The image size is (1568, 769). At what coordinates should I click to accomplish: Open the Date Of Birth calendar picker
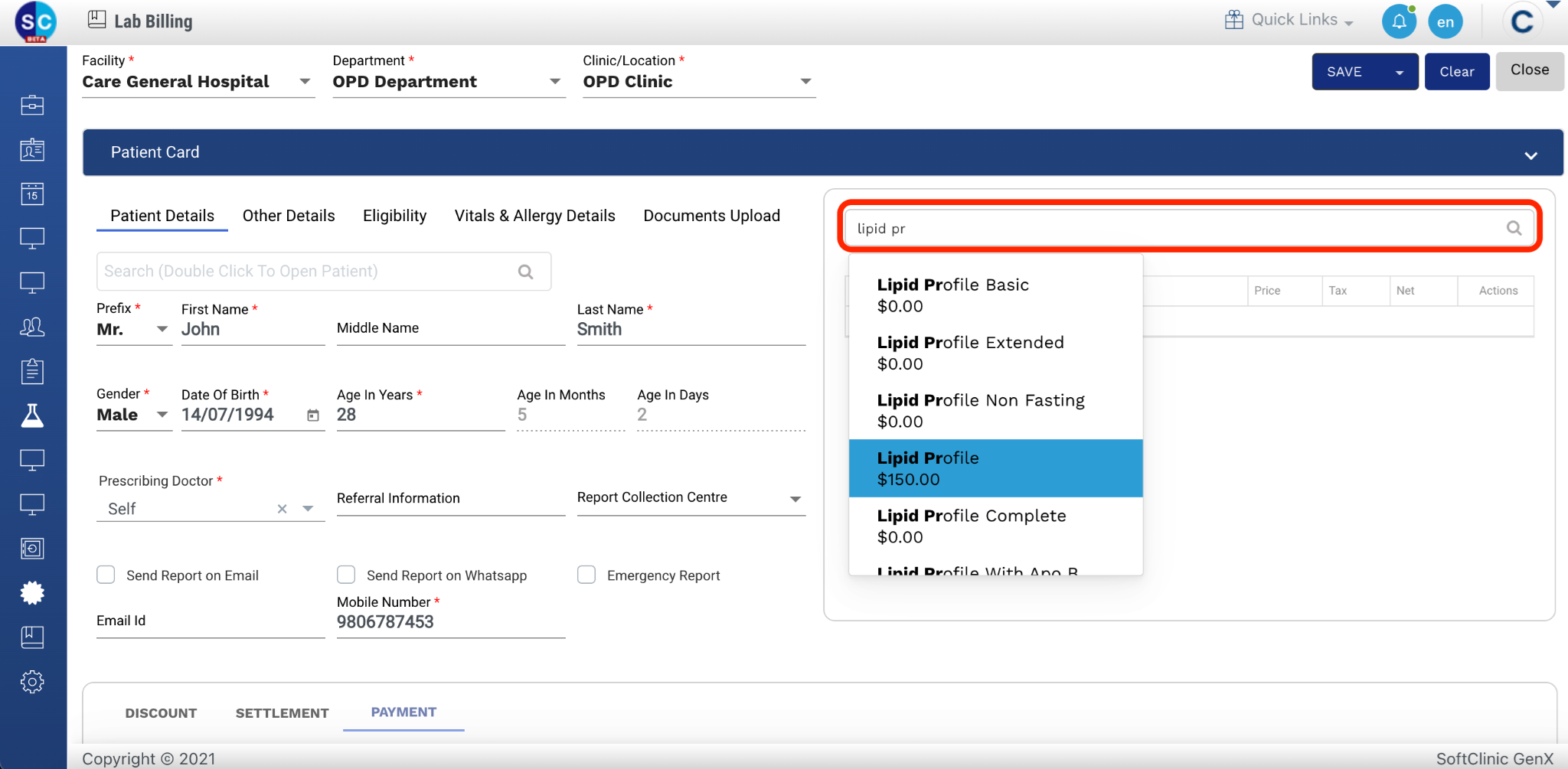pos(313,415)
